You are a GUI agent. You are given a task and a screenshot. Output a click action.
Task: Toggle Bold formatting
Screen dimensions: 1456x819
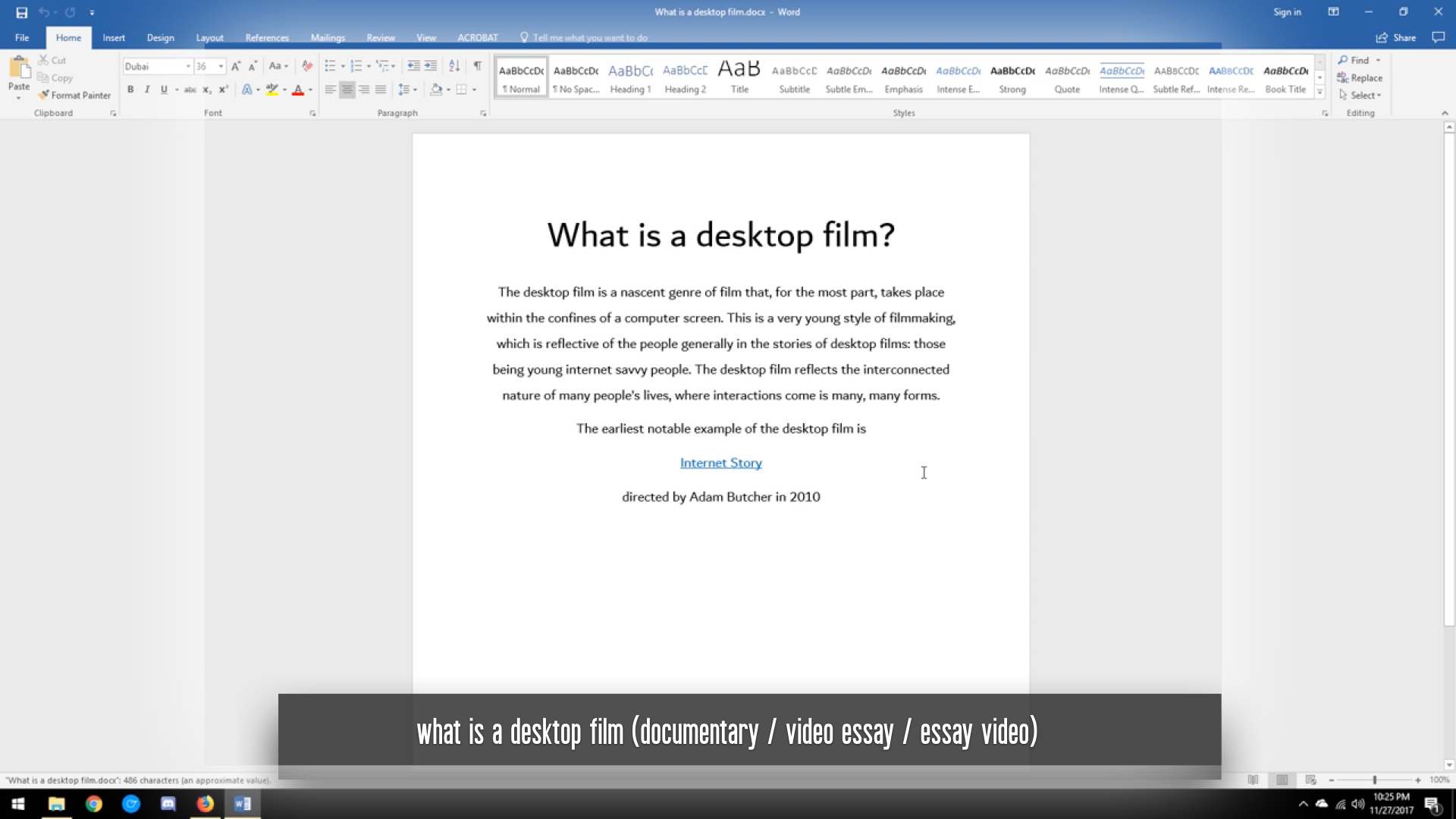tap(130, 89)
